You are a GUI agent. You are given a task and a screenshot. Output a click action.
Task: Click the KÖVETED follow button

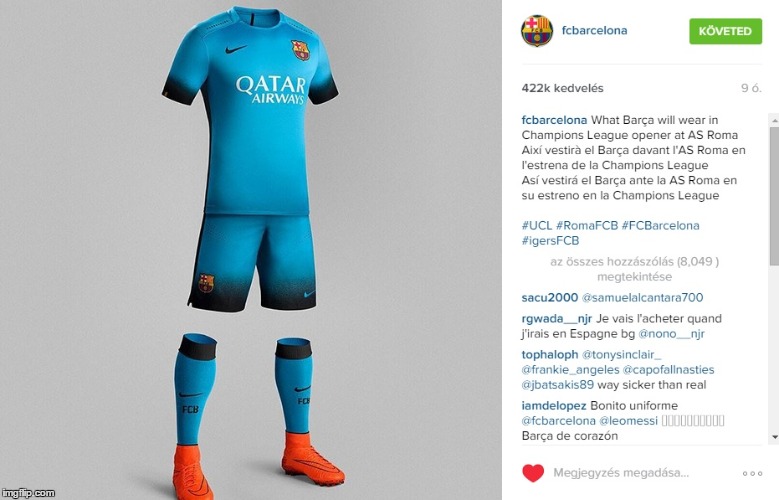(725, 31)
